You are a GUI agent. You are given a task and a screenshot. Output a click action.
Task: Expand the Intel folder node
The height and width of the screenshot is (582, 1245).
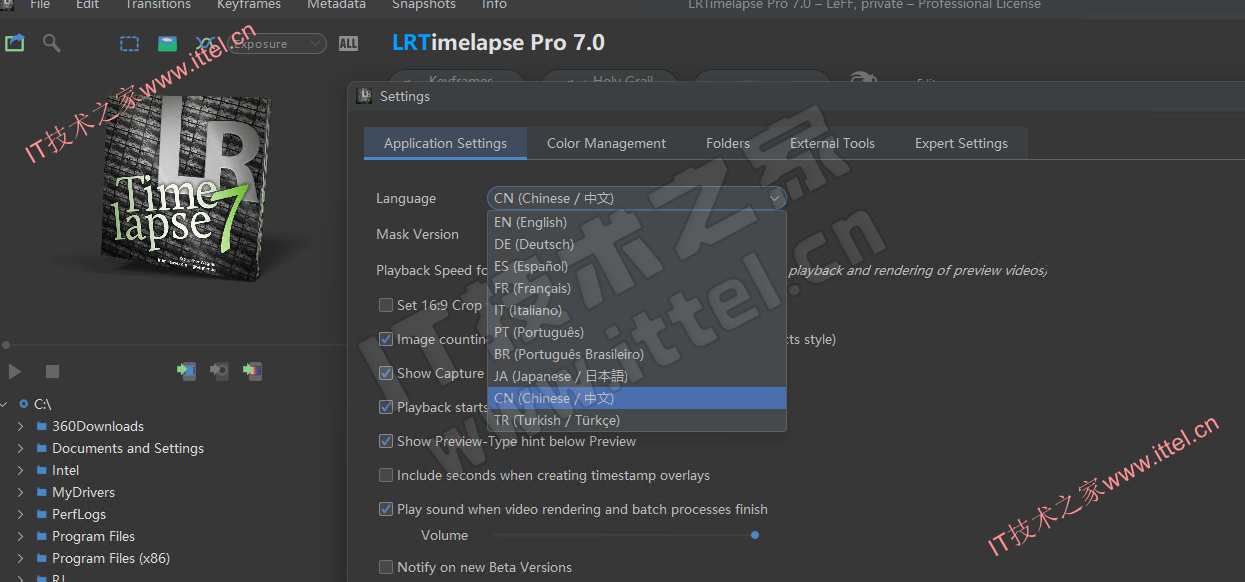pos(20,470)
